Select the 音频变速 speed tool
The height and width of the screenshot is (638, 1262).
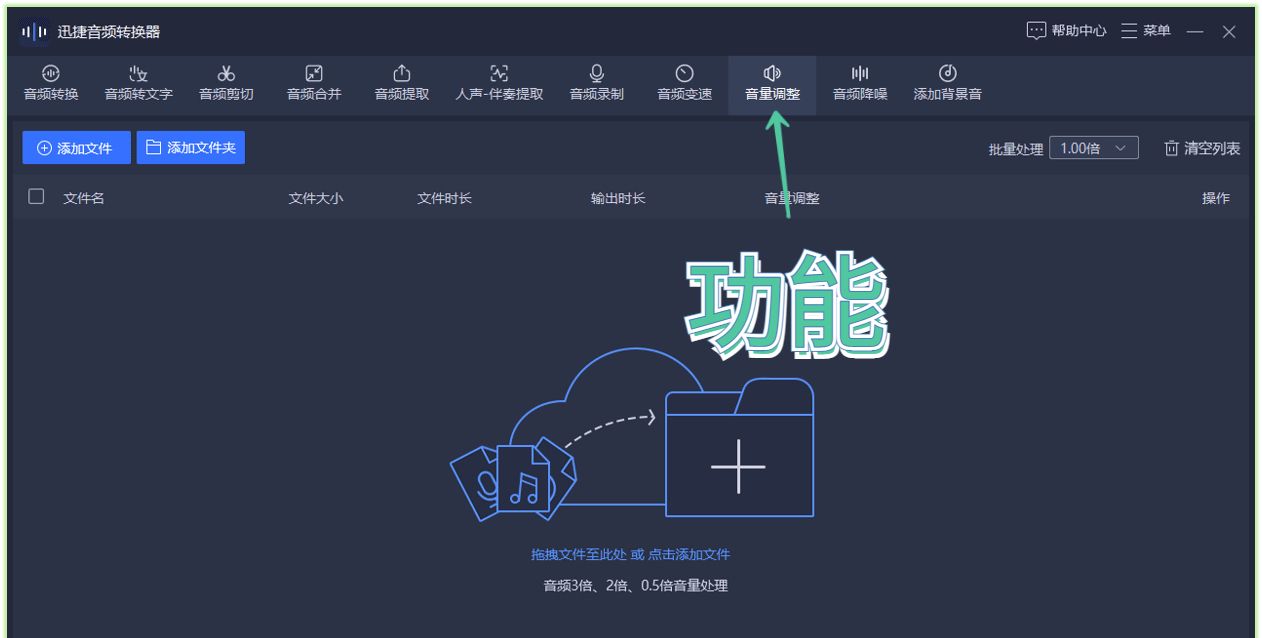[x=685, y=84]
